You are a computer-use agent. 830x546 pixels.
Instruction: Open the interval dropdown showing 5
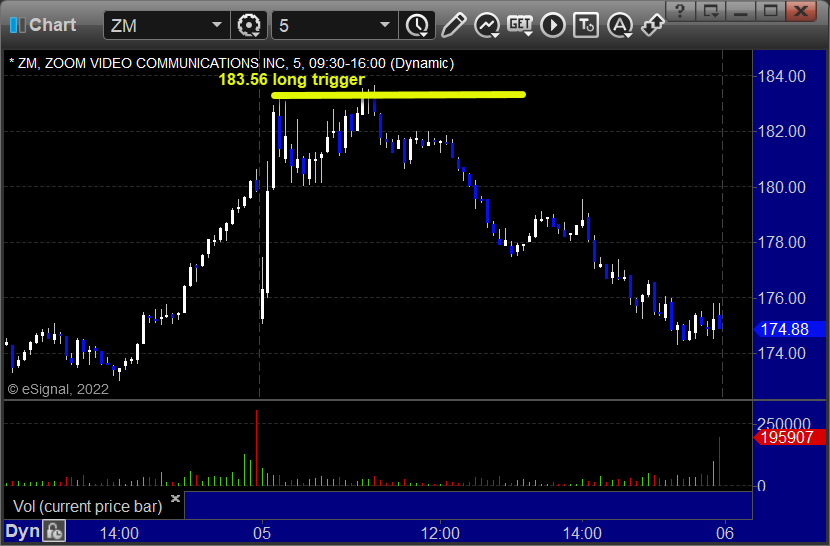pos(385,25)
